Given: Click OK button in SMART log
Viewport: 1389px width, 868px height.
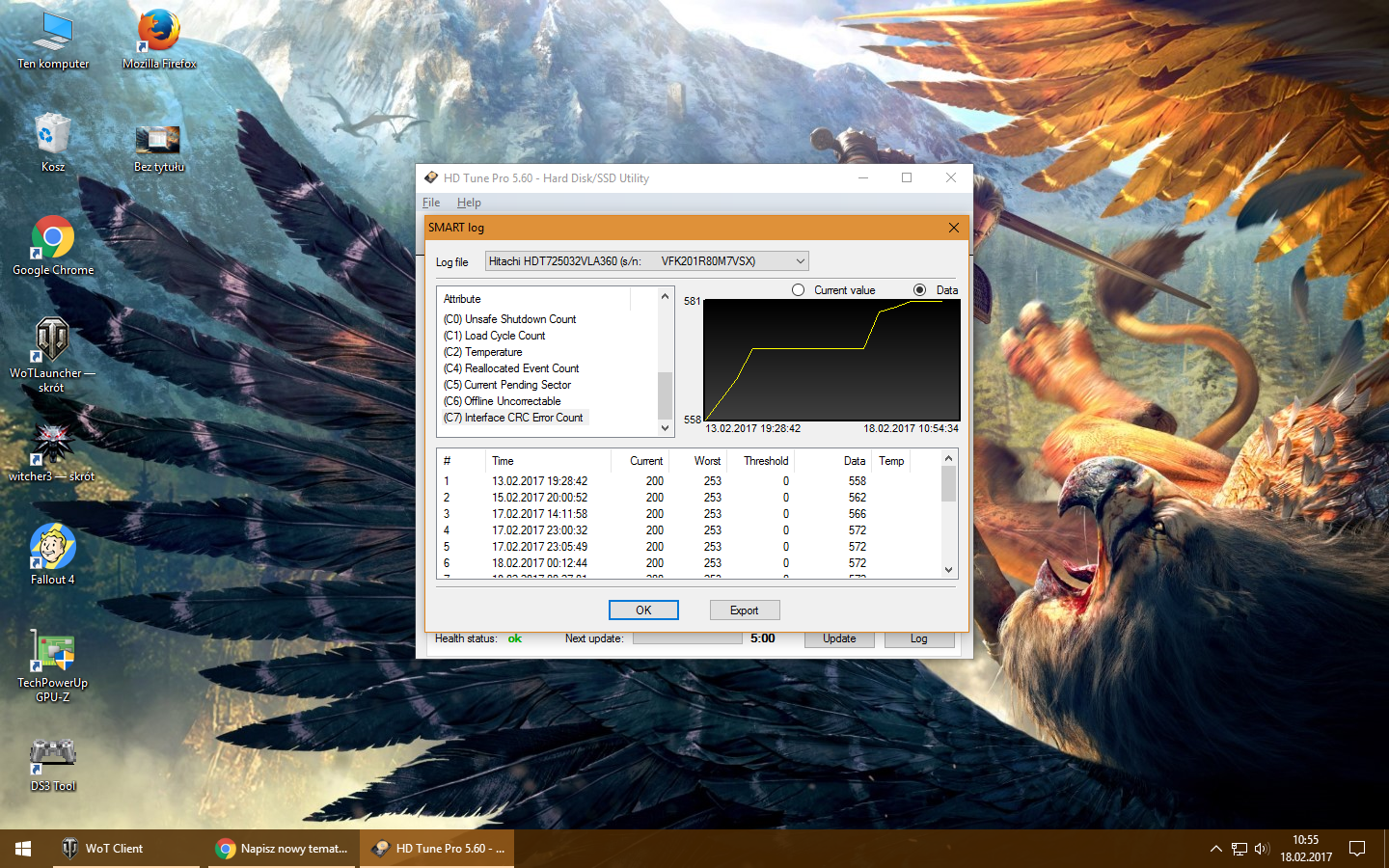Looking at the screenshot, I should [x=643, y=610].
